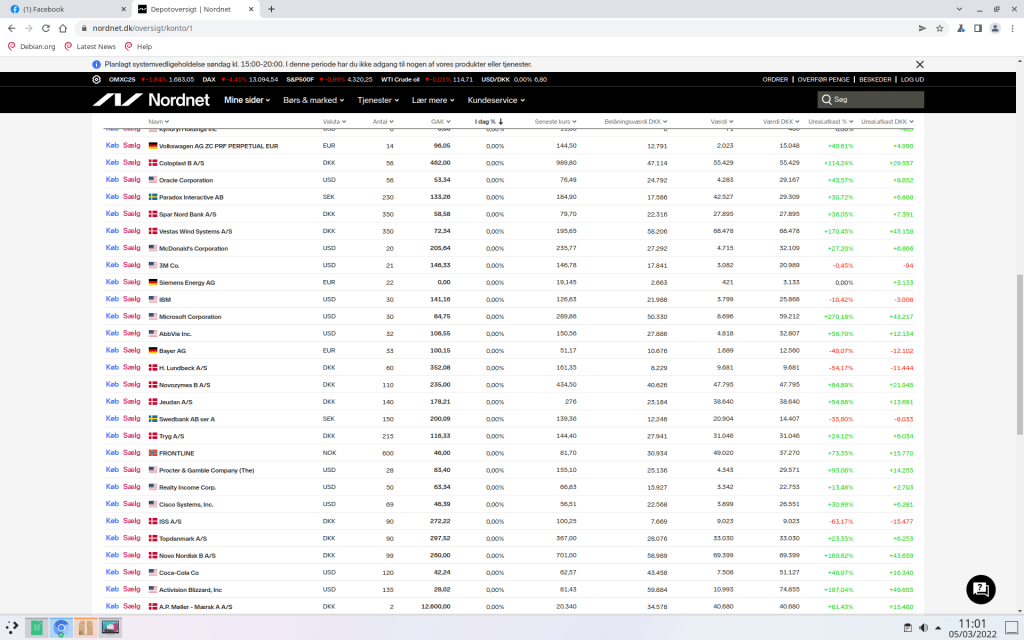The height and width of the screenshot is (640, 1024).
Task: Open the live chat support bubble
Action: pyautogui.click(x=981, y=589)
